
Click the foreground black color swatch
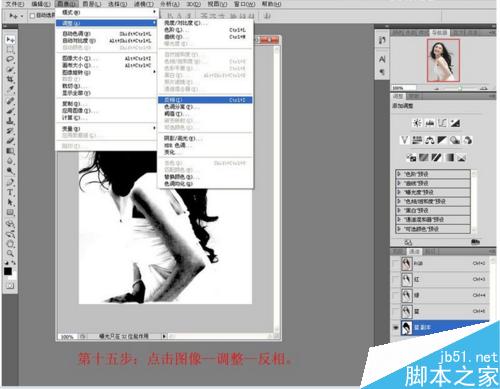(8, 271)
